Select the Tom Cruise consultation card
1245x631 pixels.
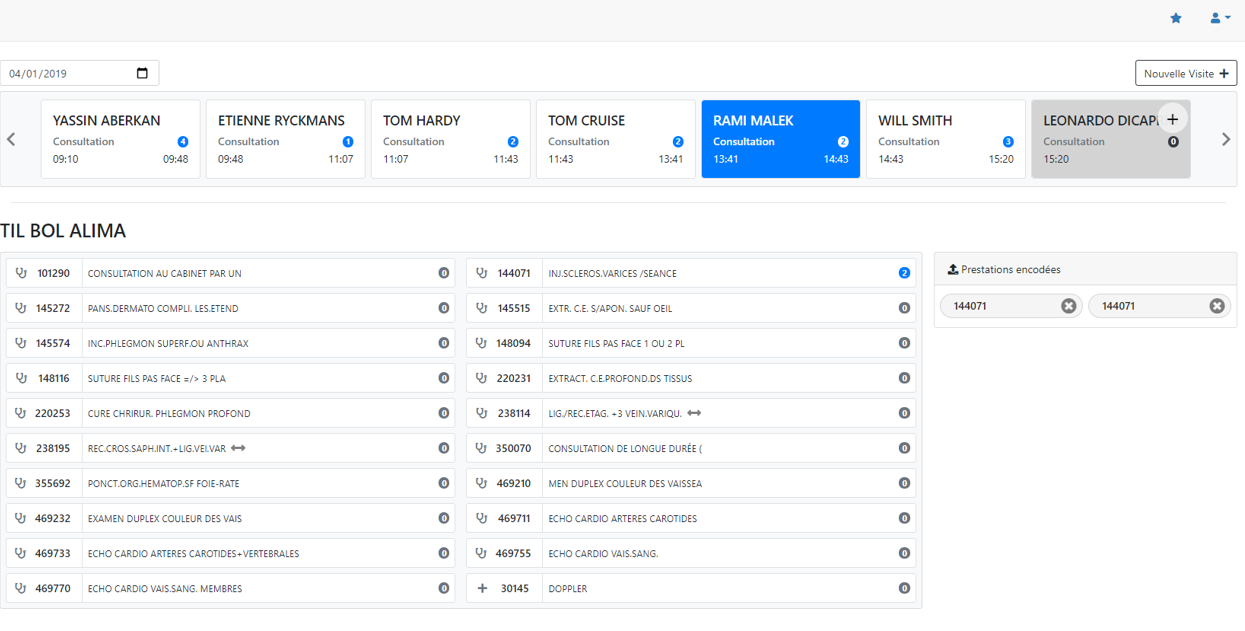(615, 139)
